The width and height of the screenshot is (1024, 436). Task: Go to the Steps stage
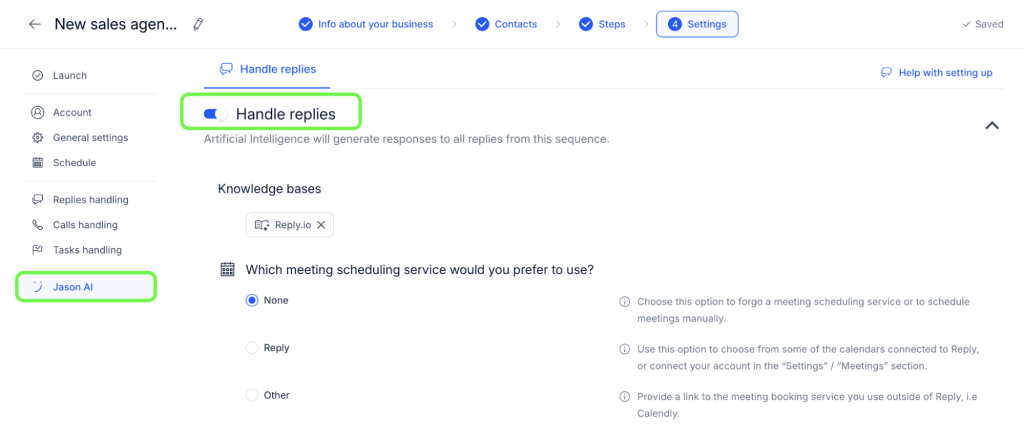(x=602, y=24)
